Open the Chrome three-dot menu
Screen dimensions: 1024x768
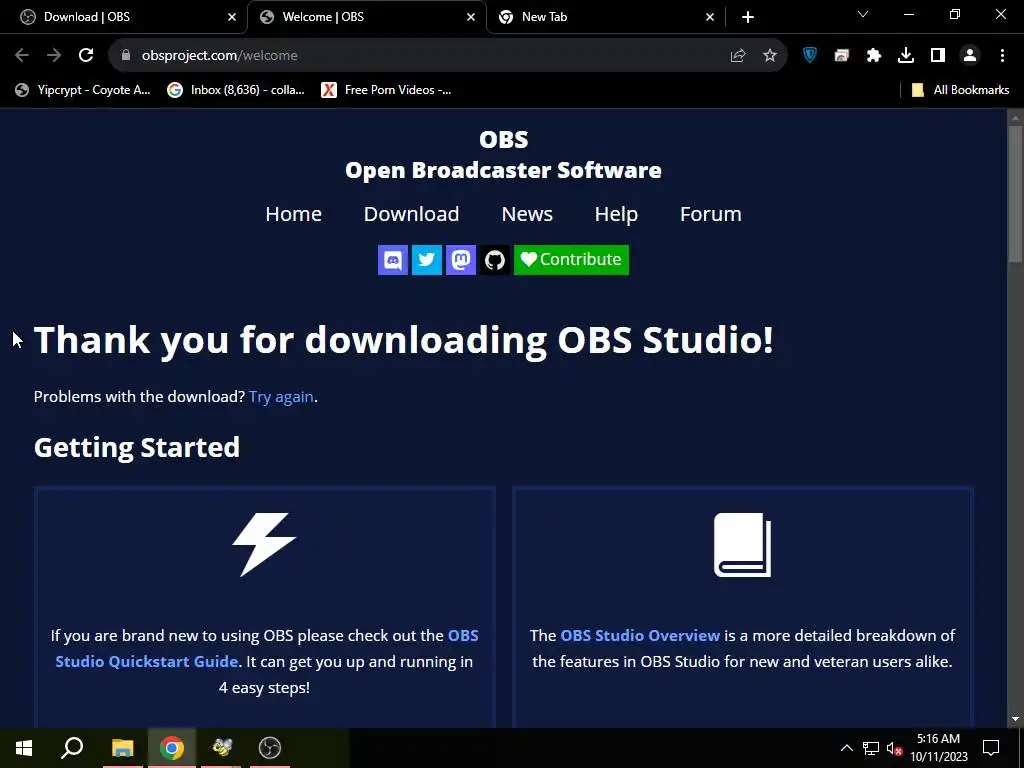coord(1002,56)
